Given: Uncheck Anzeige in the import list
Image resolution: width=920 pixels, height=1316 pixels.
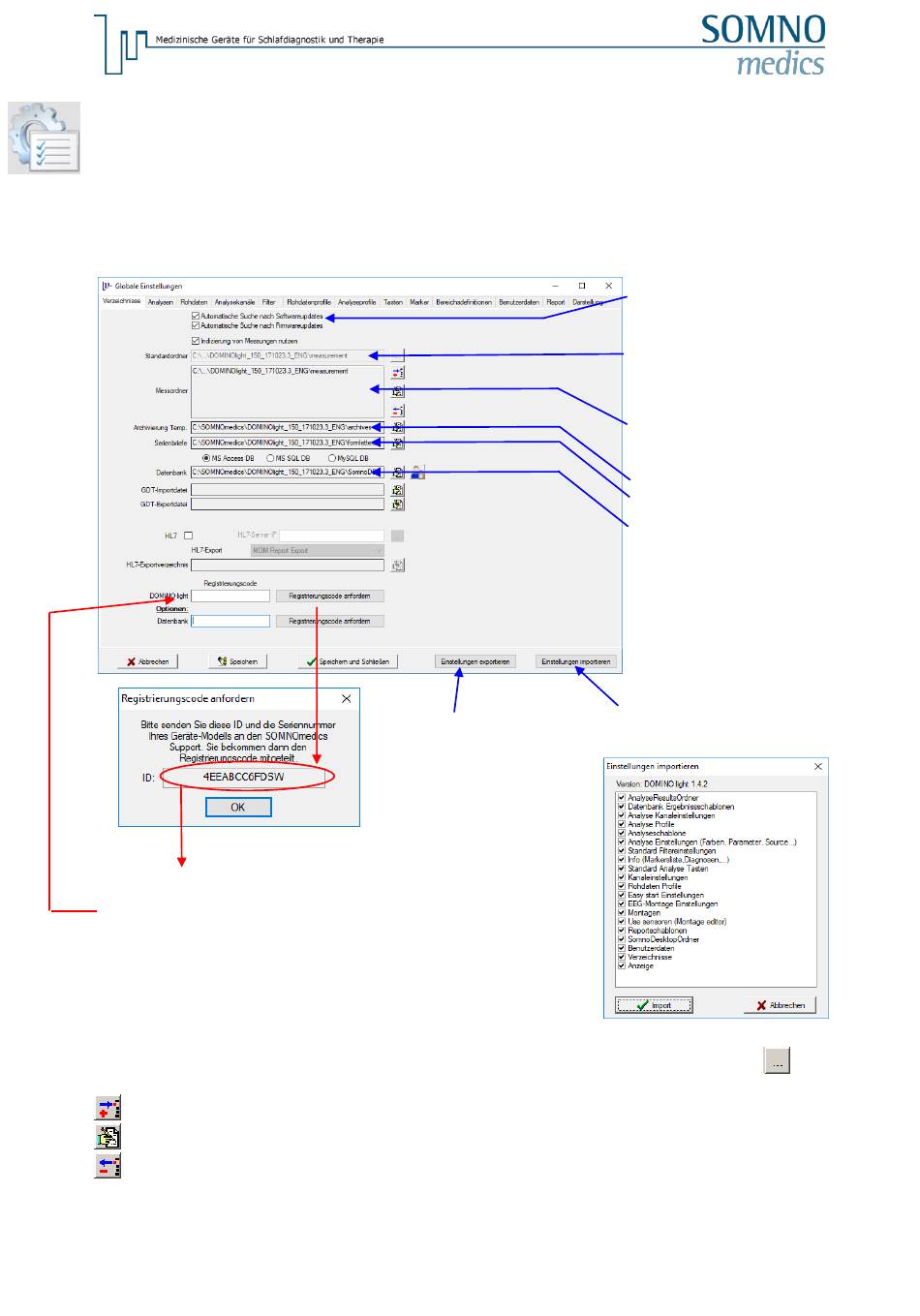Looking at the screenshot, I should [x=621, y=965].
